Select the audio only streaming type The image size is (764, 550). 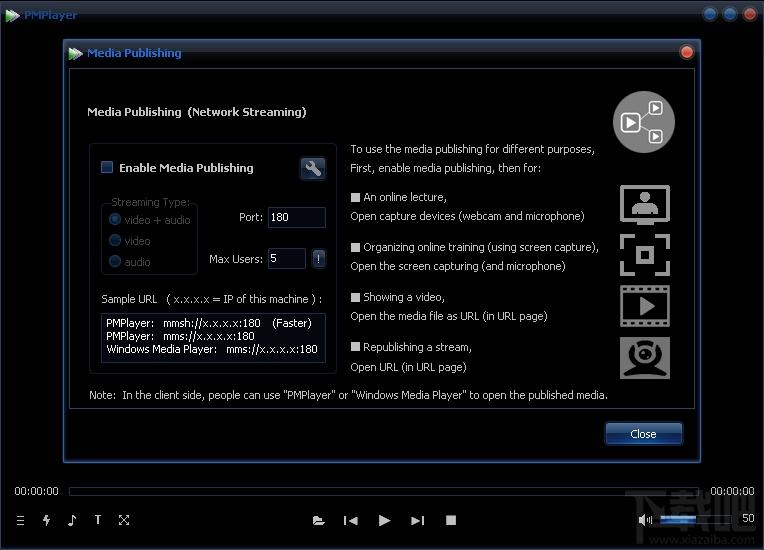115,261
